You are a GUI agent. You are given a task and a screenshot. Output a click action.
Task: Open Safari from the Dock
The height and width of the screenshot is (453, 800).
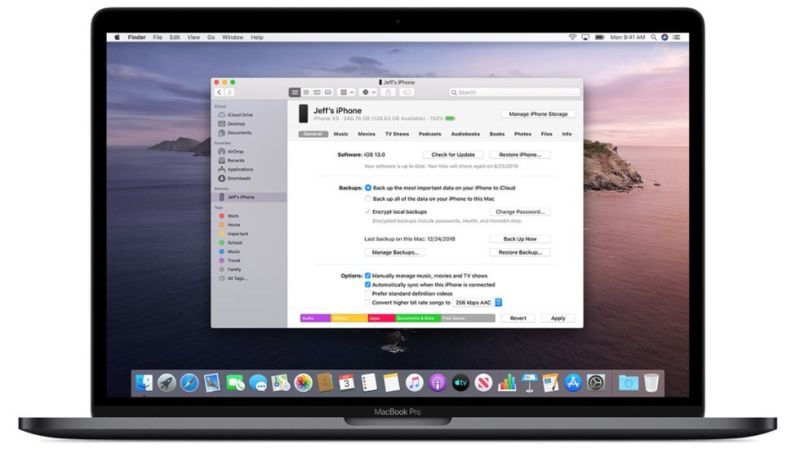click(189, 383)
